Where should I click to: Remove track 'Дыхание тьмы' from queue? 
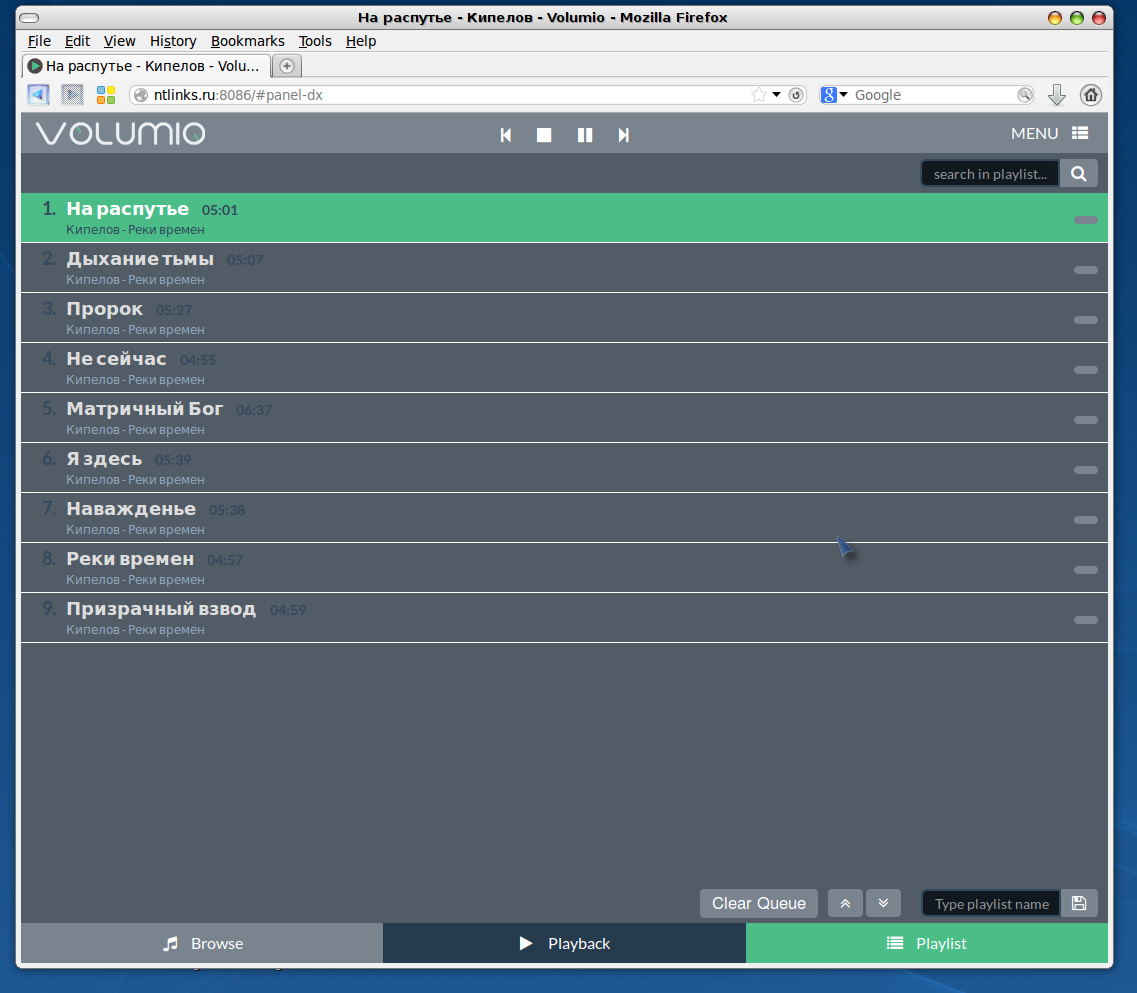tap(1086, 270)
